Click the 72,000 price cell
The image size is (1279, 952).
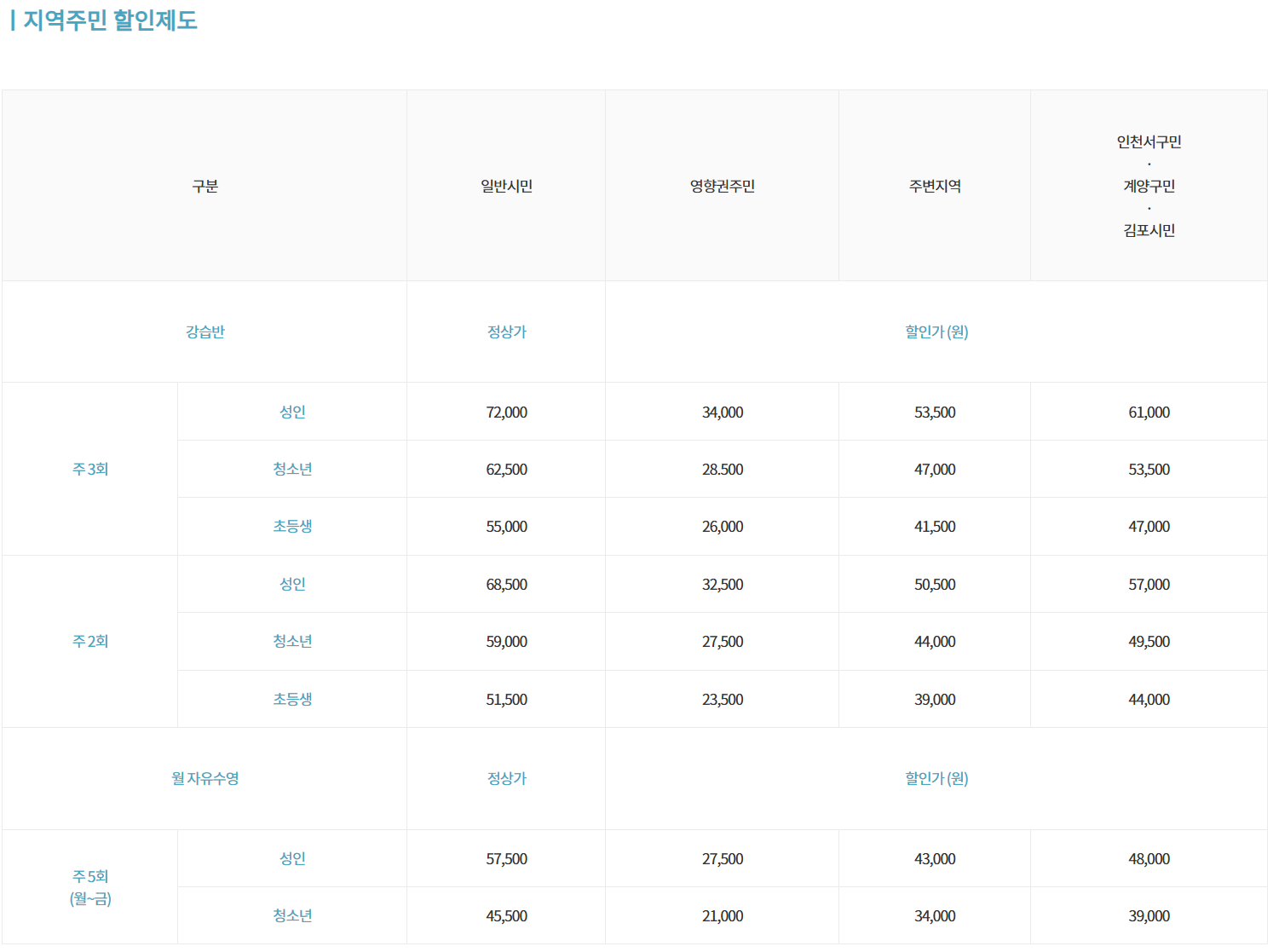tap(506, 413)
